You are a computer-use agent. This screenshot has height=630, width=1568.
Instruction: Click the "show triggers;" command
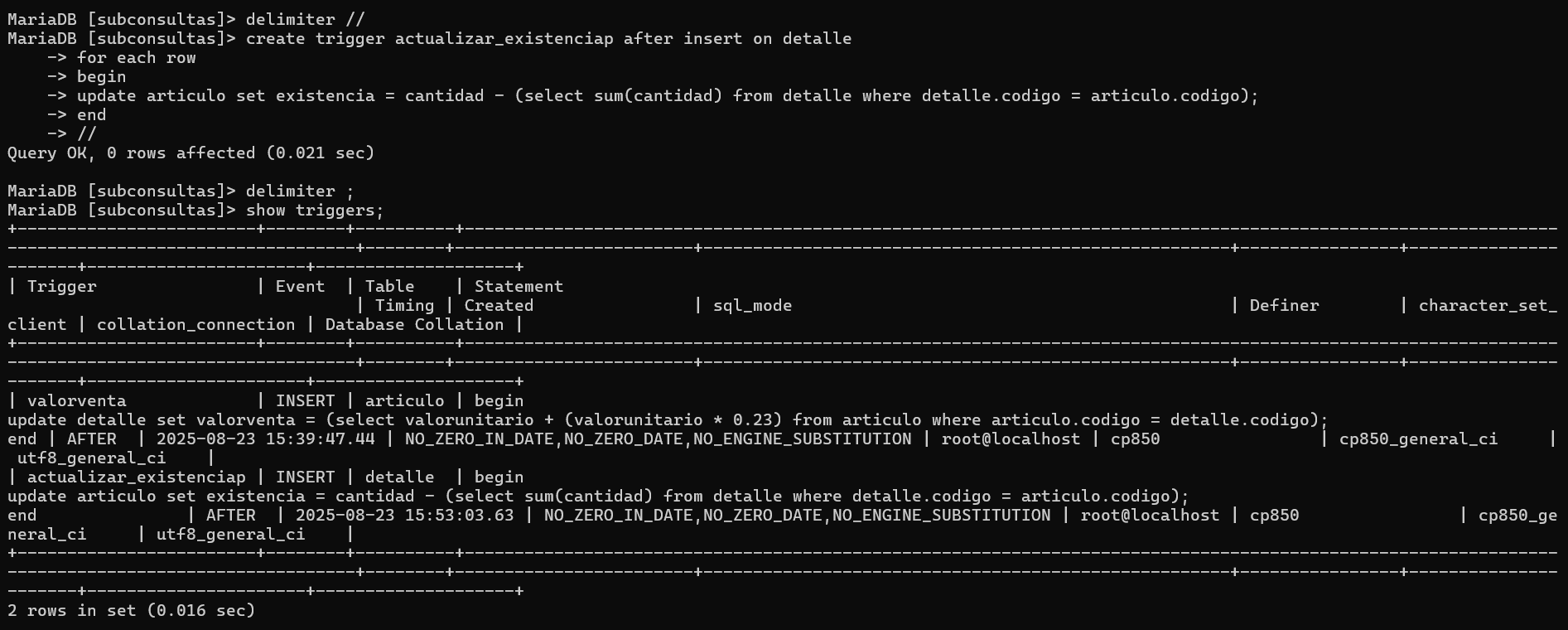click(x=315, y=210)
